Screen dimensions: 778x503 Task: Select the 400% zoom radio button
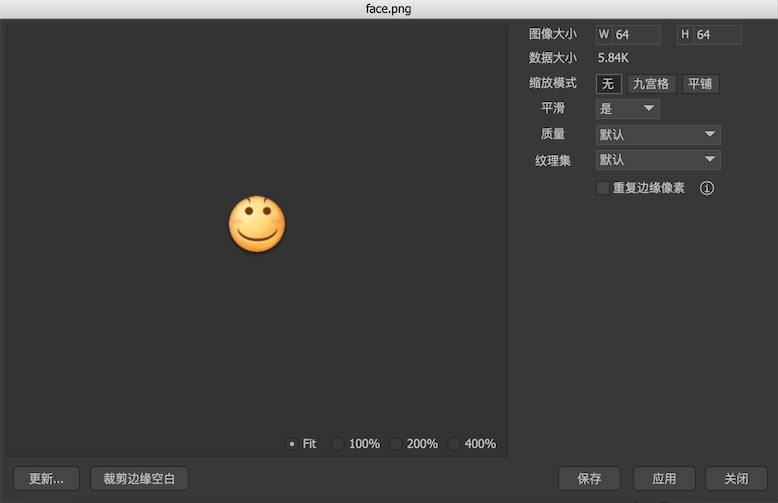454,443
